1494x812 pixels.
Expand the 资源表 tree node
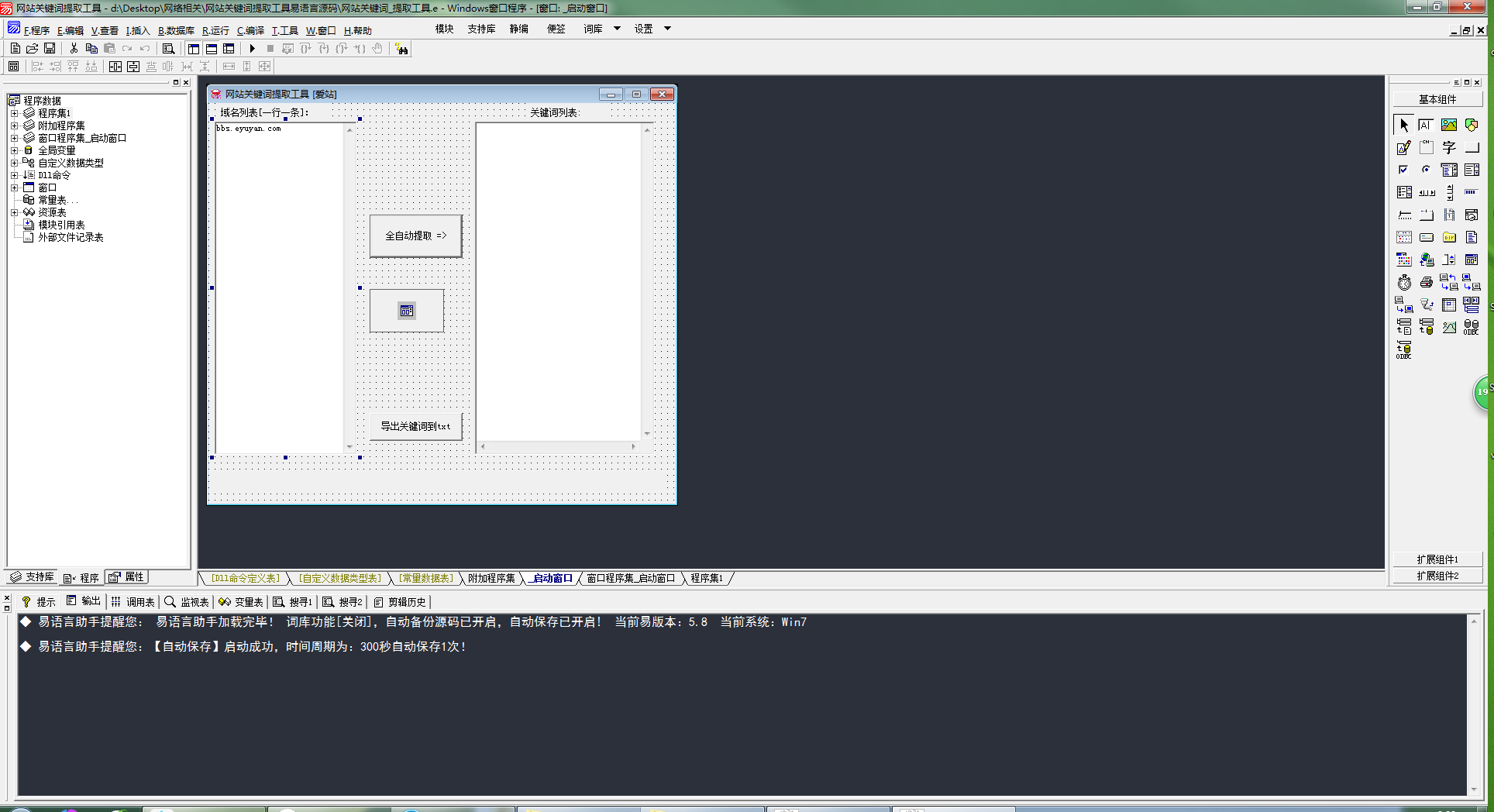point(14,212)
